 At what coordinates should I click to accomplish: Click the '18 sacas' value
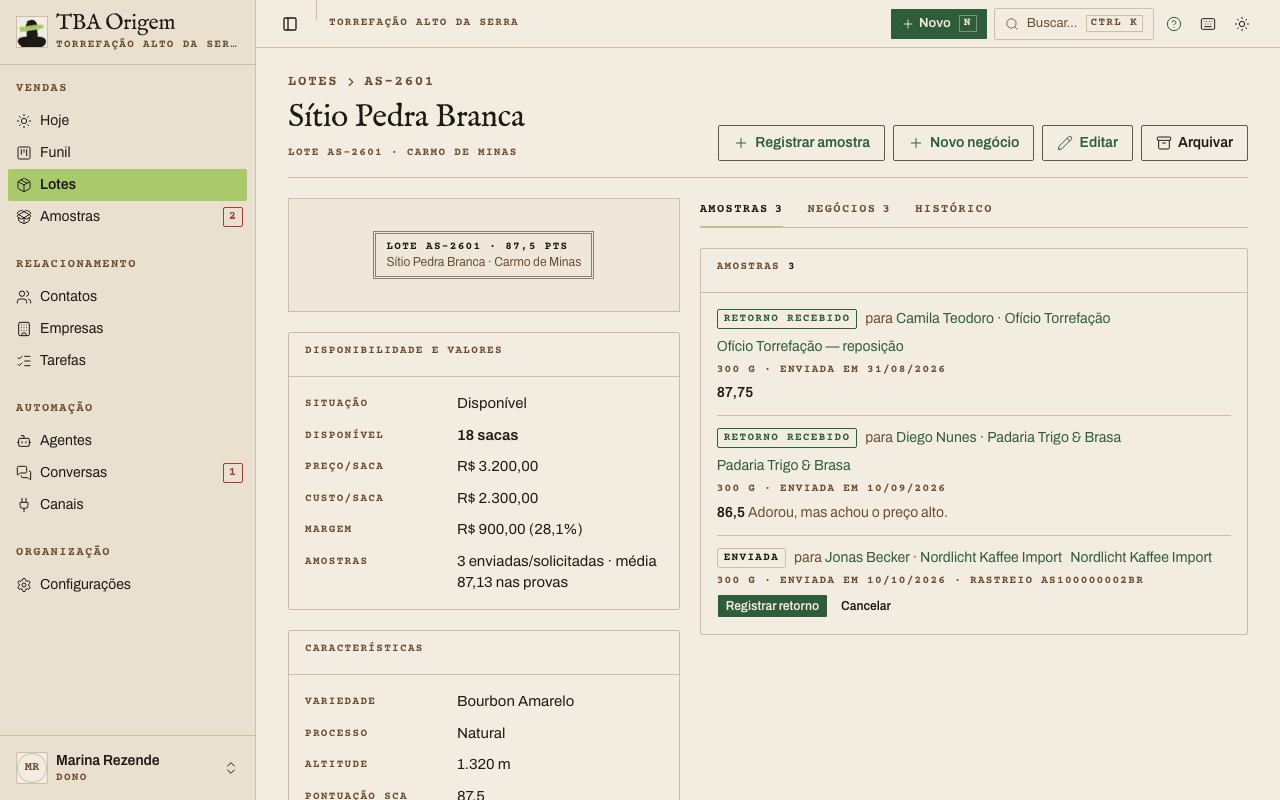click(488, 435)
